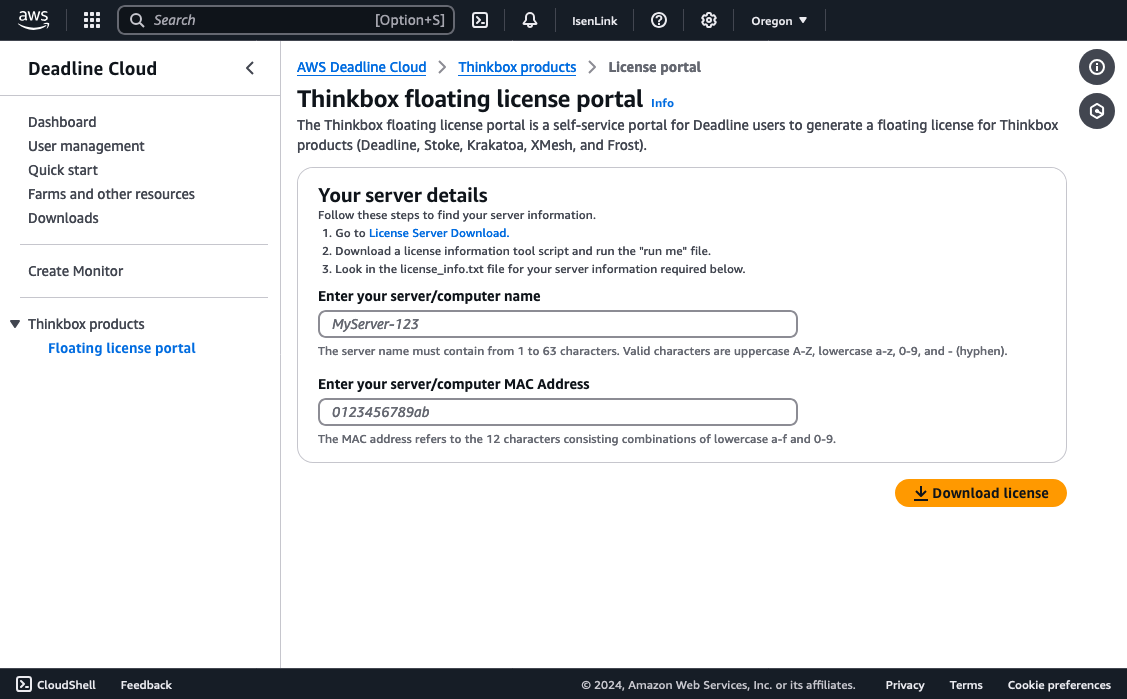
Task: Click the AWS home logo
Action: pos(33,19)
